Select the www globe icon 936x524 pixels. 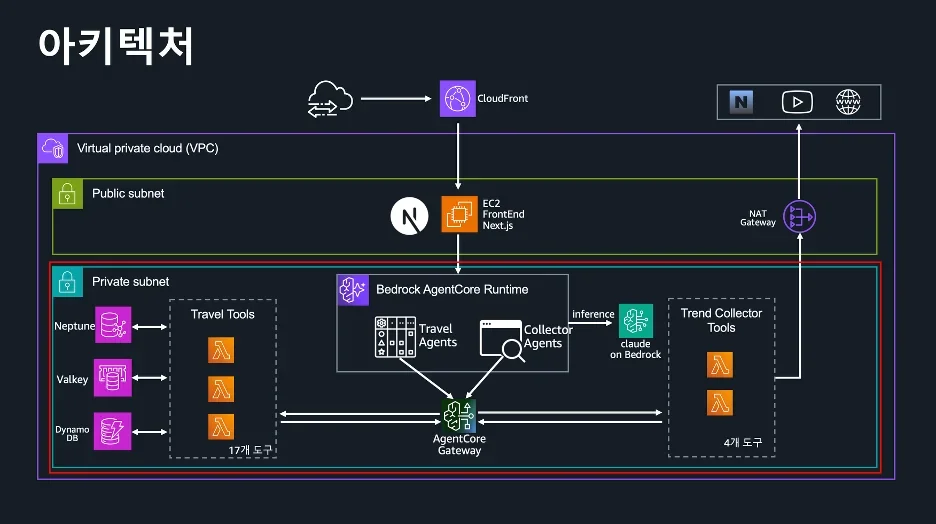(x=848, y=102)
